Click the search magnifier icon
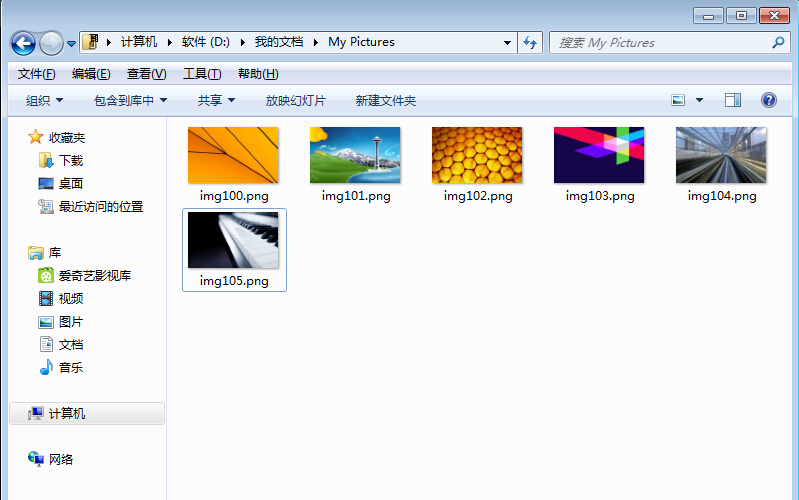The height and width of the screenshot is (500, 799). point(779,43)
